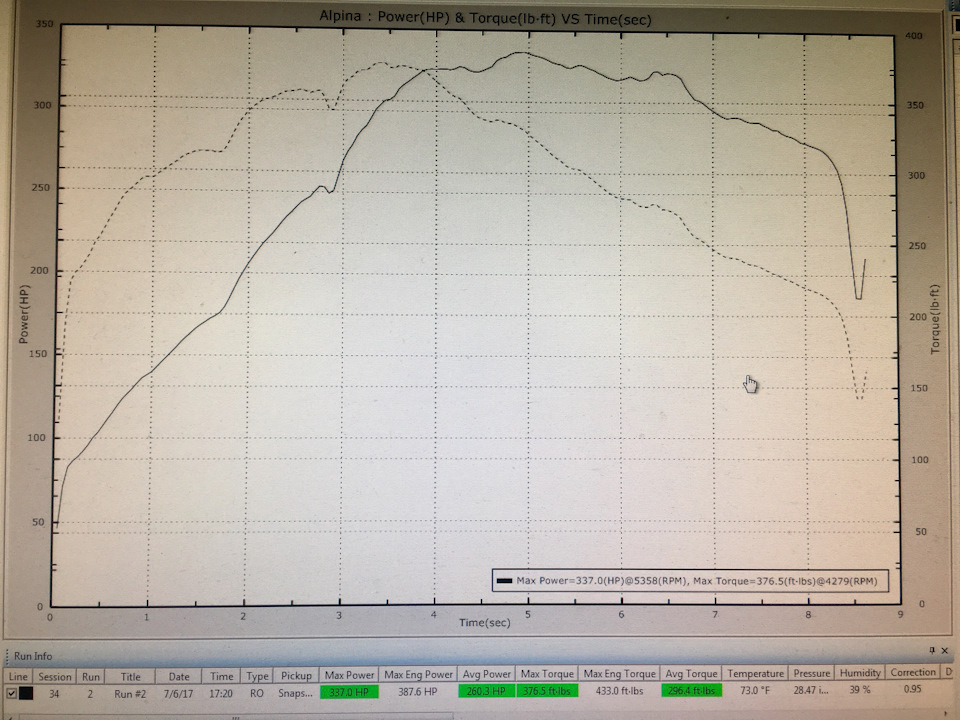The width and height of the screenshot is (960, 720).
Task: Click the Humidity column header
Action: [x=860, y=672]
